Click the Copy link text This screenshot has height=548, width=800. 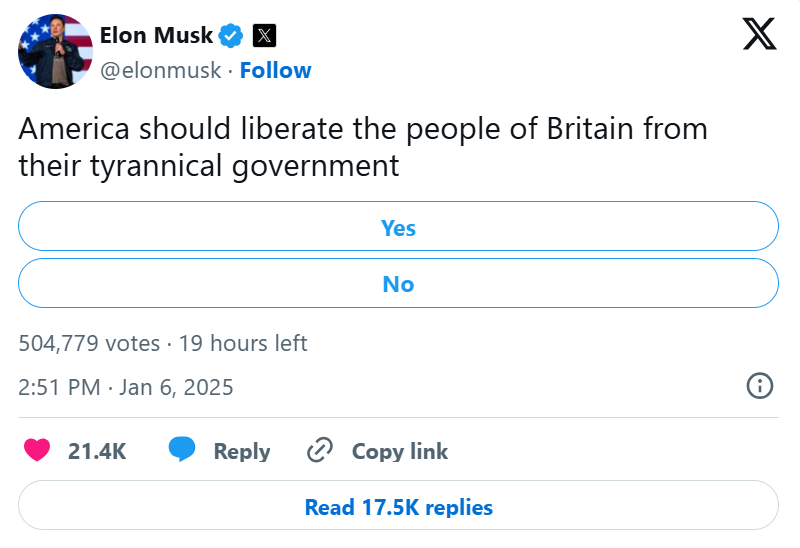[399, 451]
